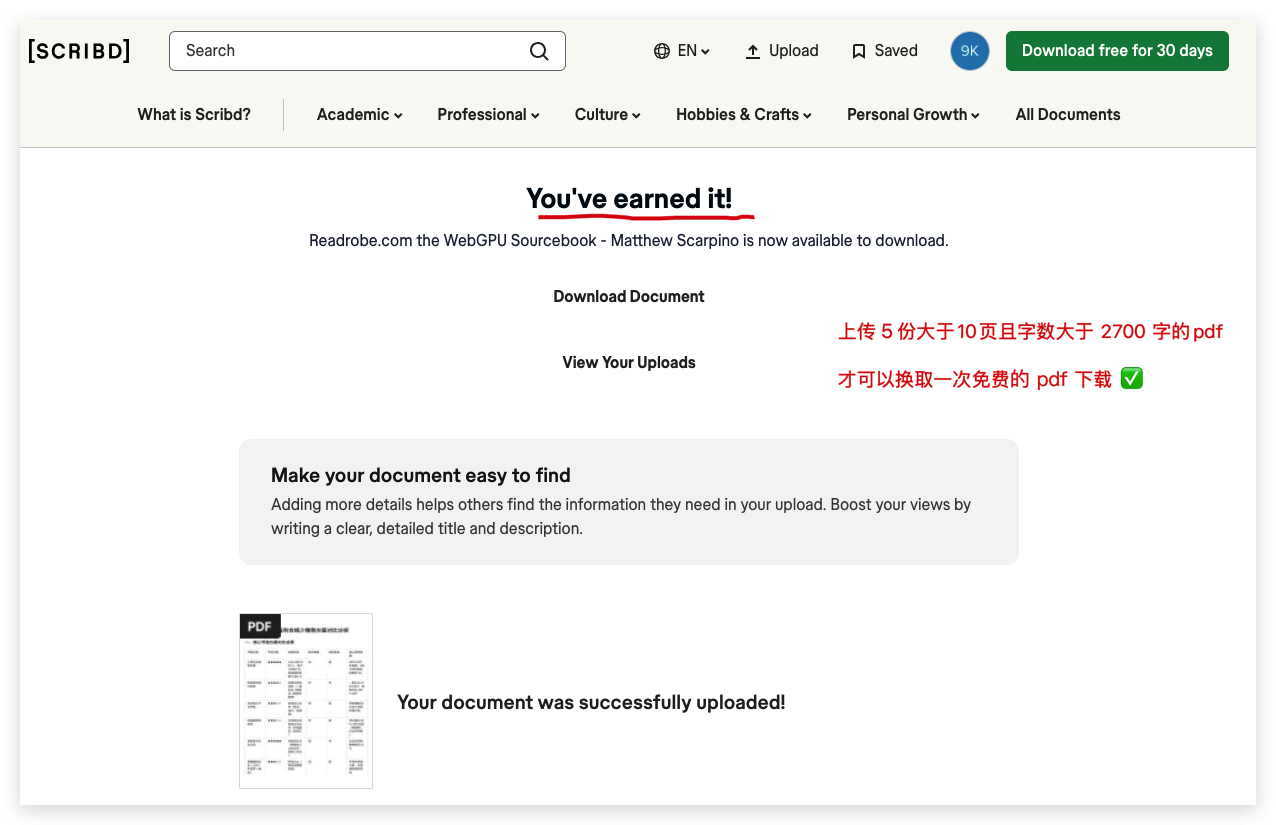Screen dimensions: 1276x825
Task: Expand the Academic menu
Action: pos(360,115)
